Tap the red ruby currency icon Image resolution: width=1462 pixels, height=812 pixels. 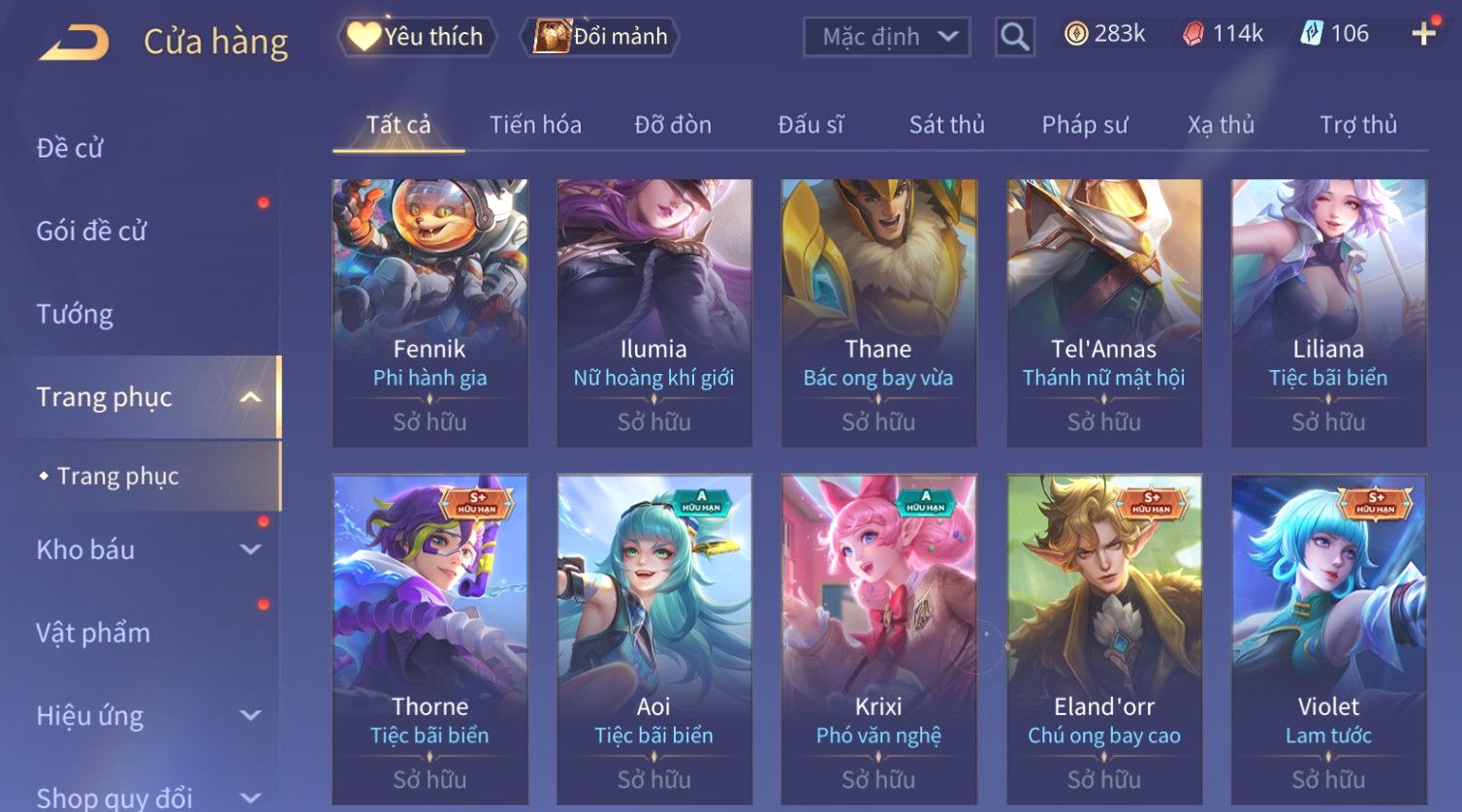pos(1193,34)
